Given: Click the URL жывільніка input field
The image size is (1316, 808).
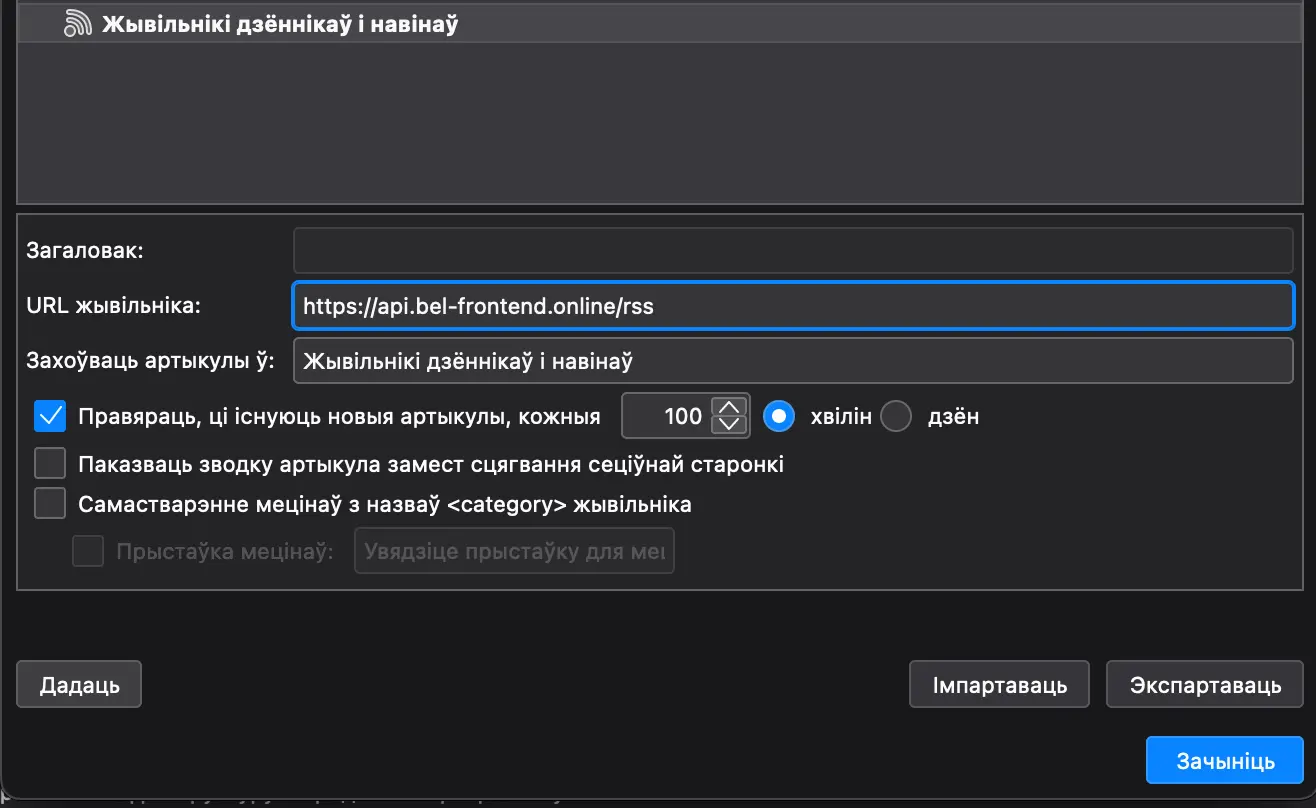Looking at the screenshot, I should (793, 306).
